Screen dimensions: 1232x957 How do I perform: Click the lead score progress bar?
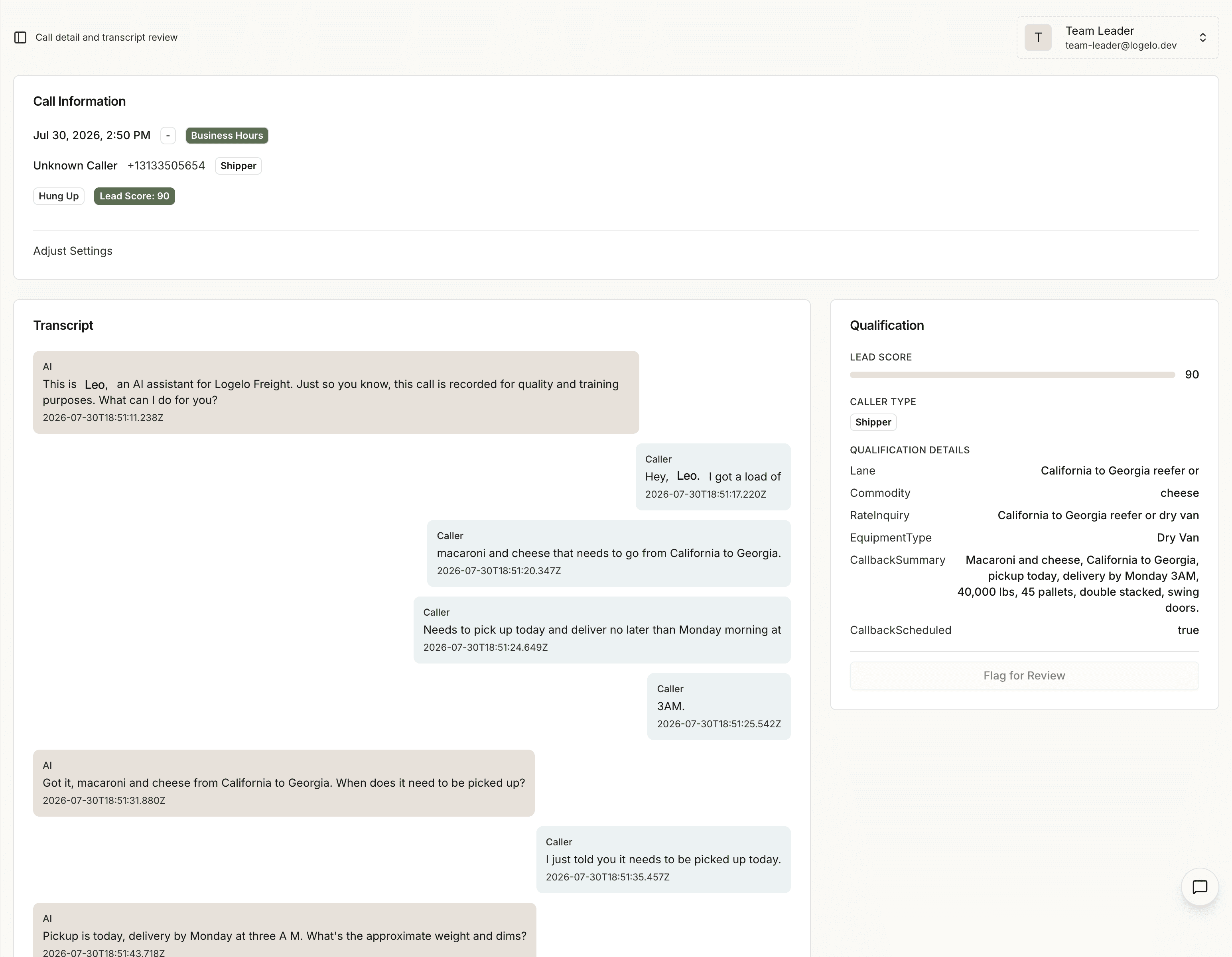pyautogui.click(x=1012, y=375)
